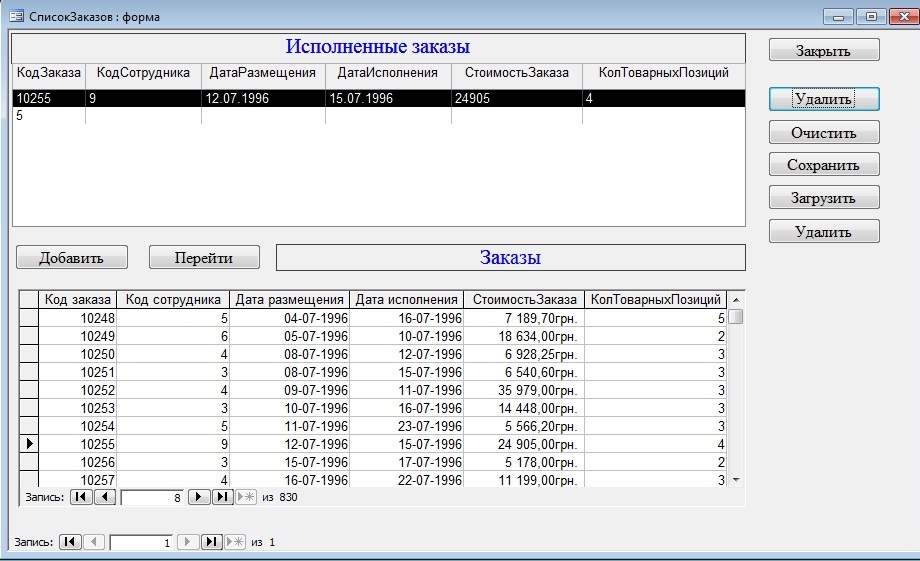
Task: Go to last record in Заказы subform navigator
Action: pyautogui.click(x=222, y=497)
